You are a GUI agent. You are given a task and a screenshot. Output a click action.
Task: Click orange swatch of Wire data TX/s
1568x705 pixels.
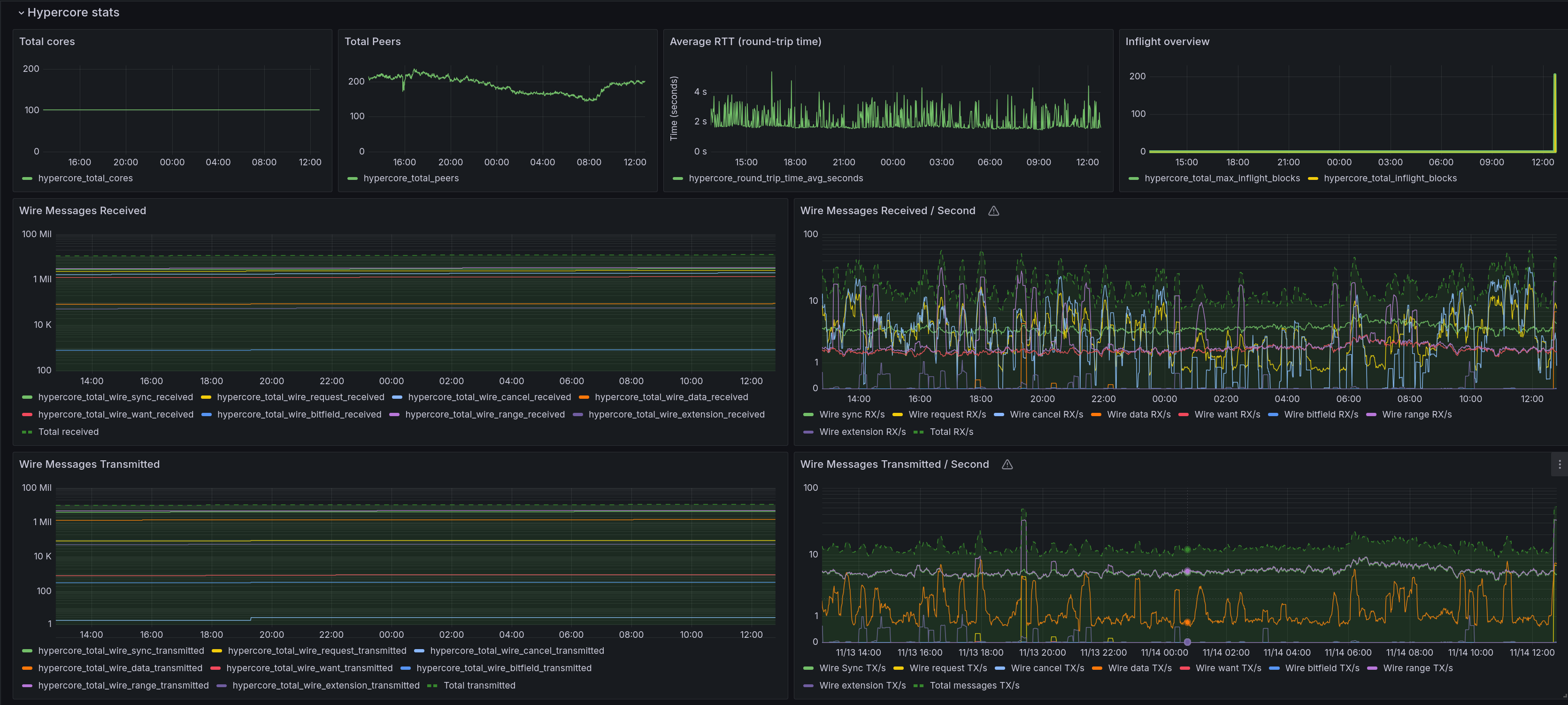(1097, 668)
